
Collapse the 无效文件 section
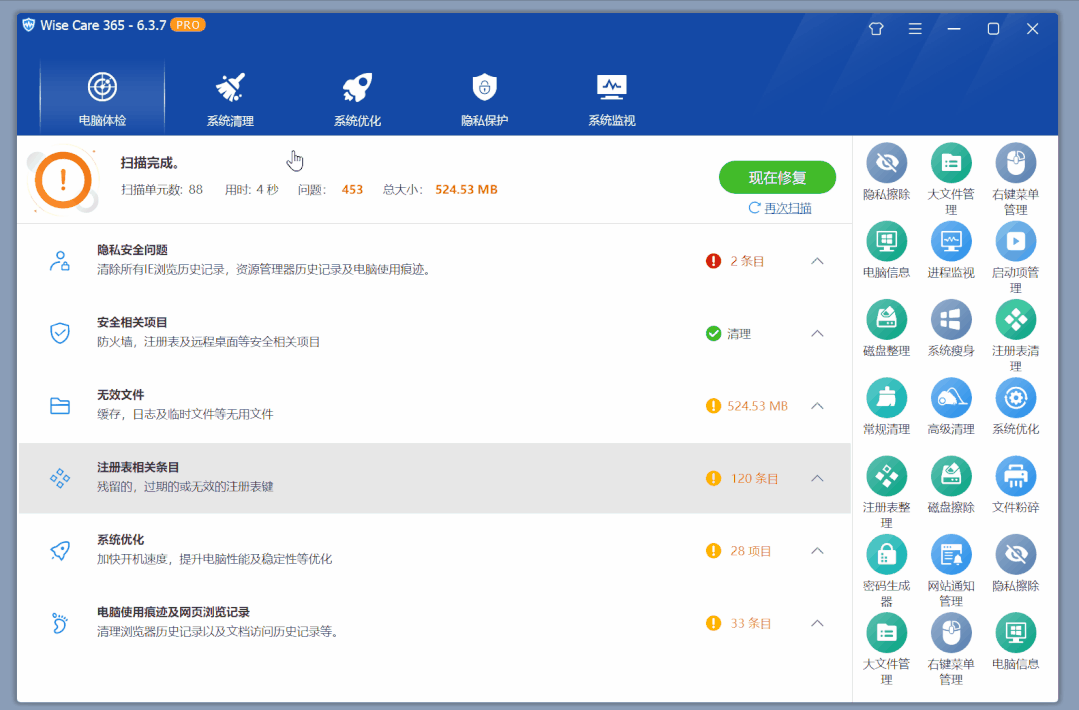pos(817,406)
